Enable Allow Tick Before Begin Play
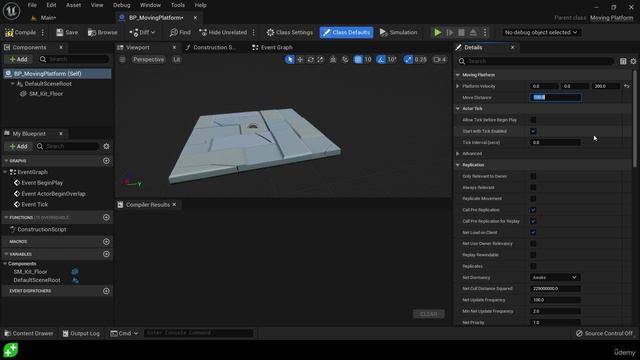The image size is (640, 360). 533,120
